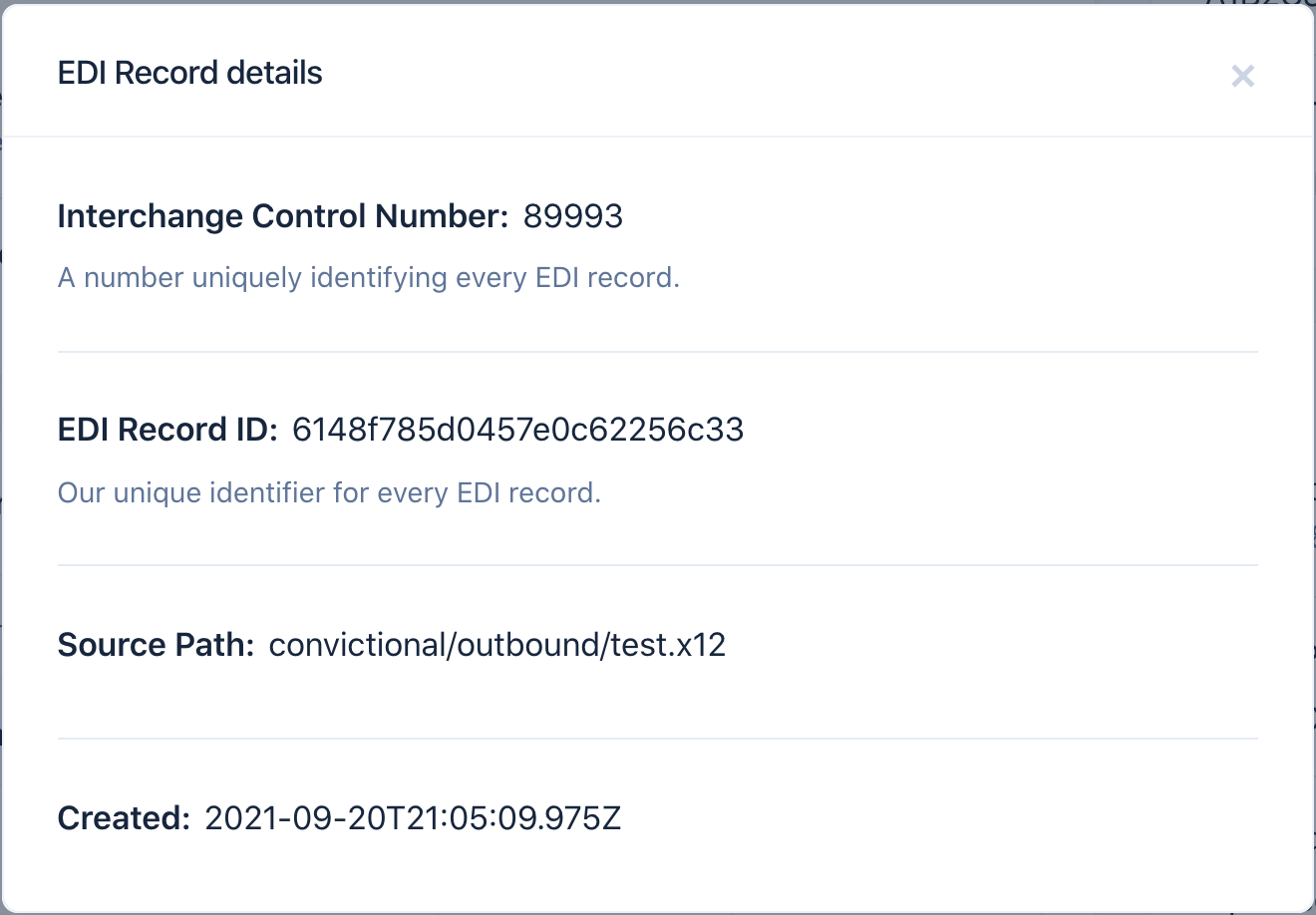Click divider above the Created row
This screenshot has width=1316, height=915.
(x=658, y=739)
